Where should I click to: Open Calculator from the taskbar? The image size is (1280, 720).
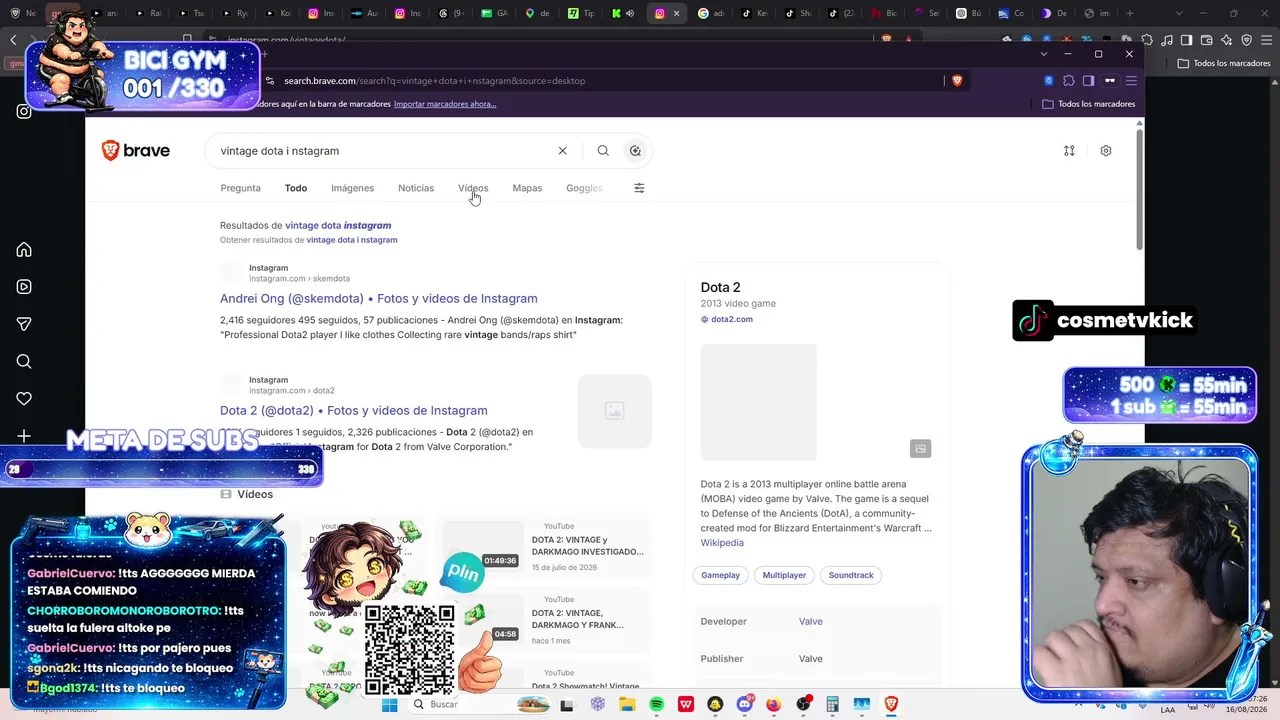click(832, 705)
